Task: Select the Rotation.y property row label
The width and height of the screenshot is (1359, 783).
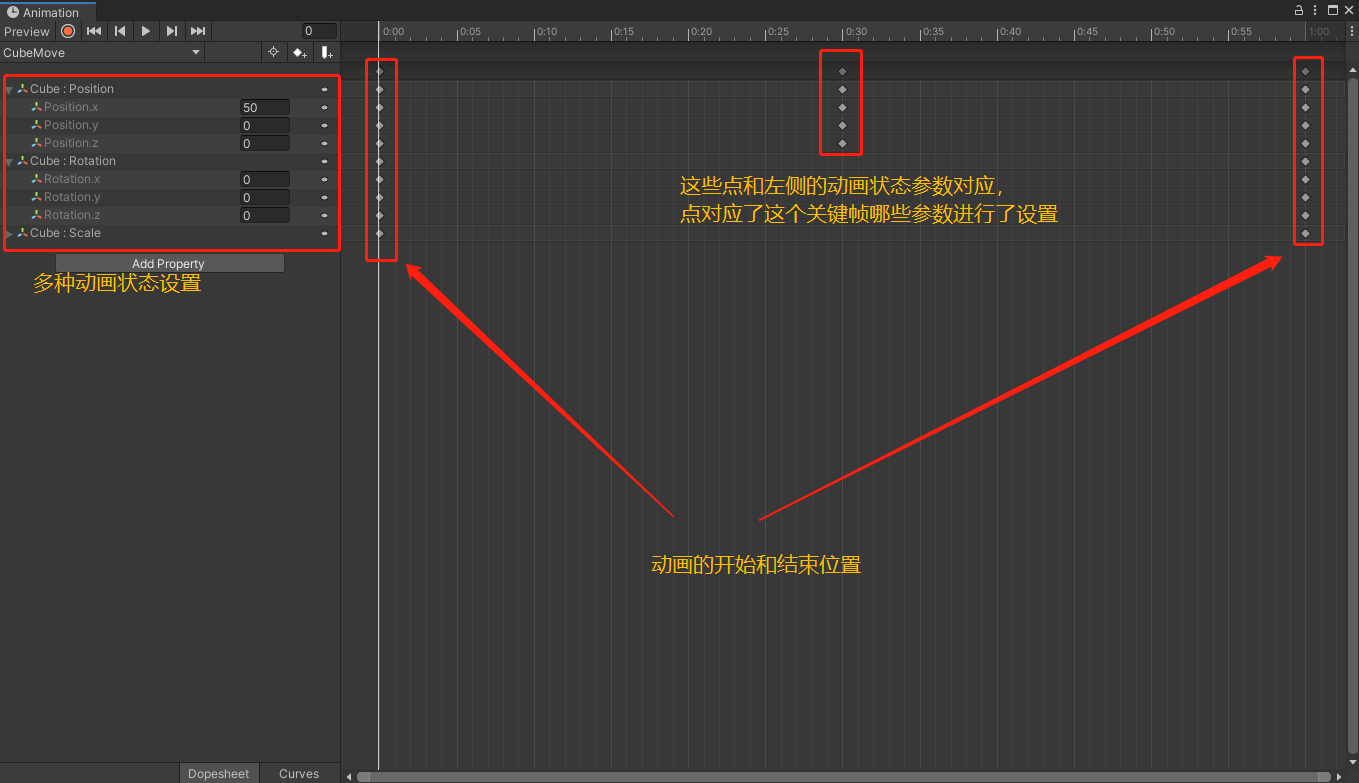Action: 72,197
